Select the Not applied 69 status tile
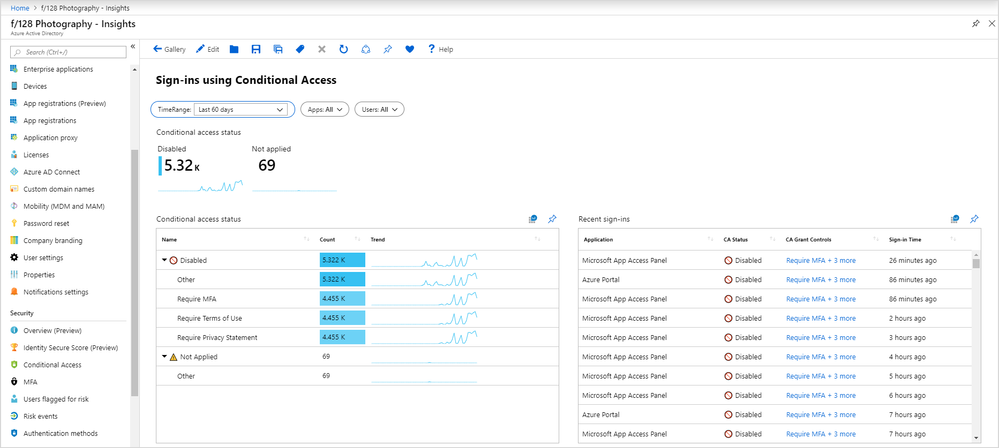The height and width of the screenshot is (448, 999). (294, 168)
